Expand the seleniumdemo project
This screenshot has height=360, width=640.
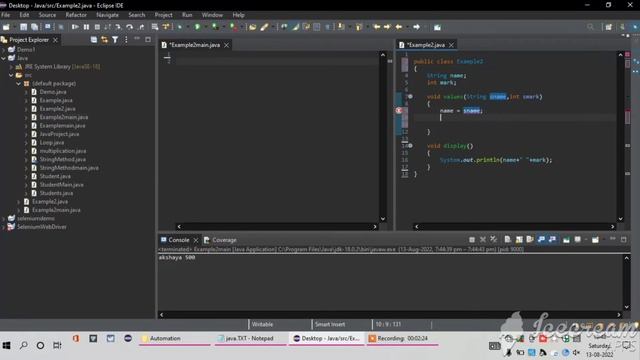[x=4, y=219]
